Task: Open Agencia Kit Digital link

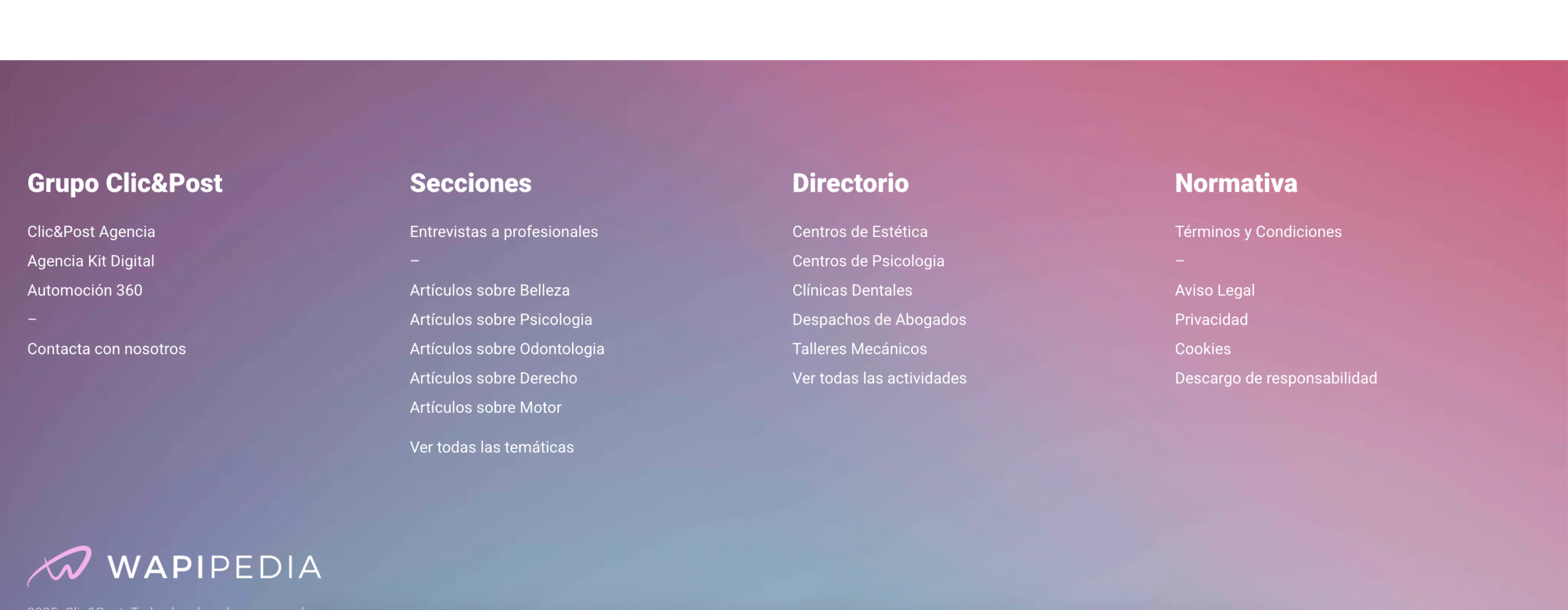Action: 91,261
